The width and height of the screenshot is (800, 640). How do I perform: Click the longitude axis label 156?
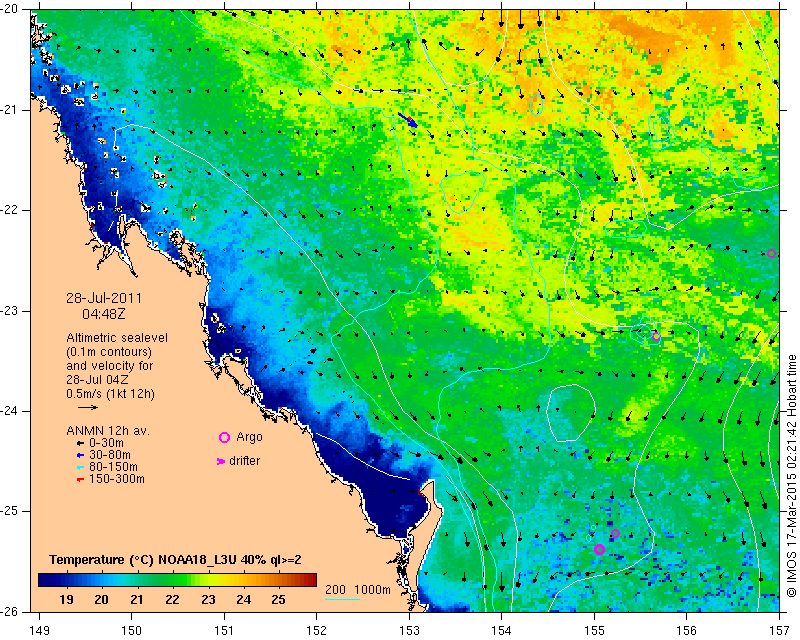(687, 631)
